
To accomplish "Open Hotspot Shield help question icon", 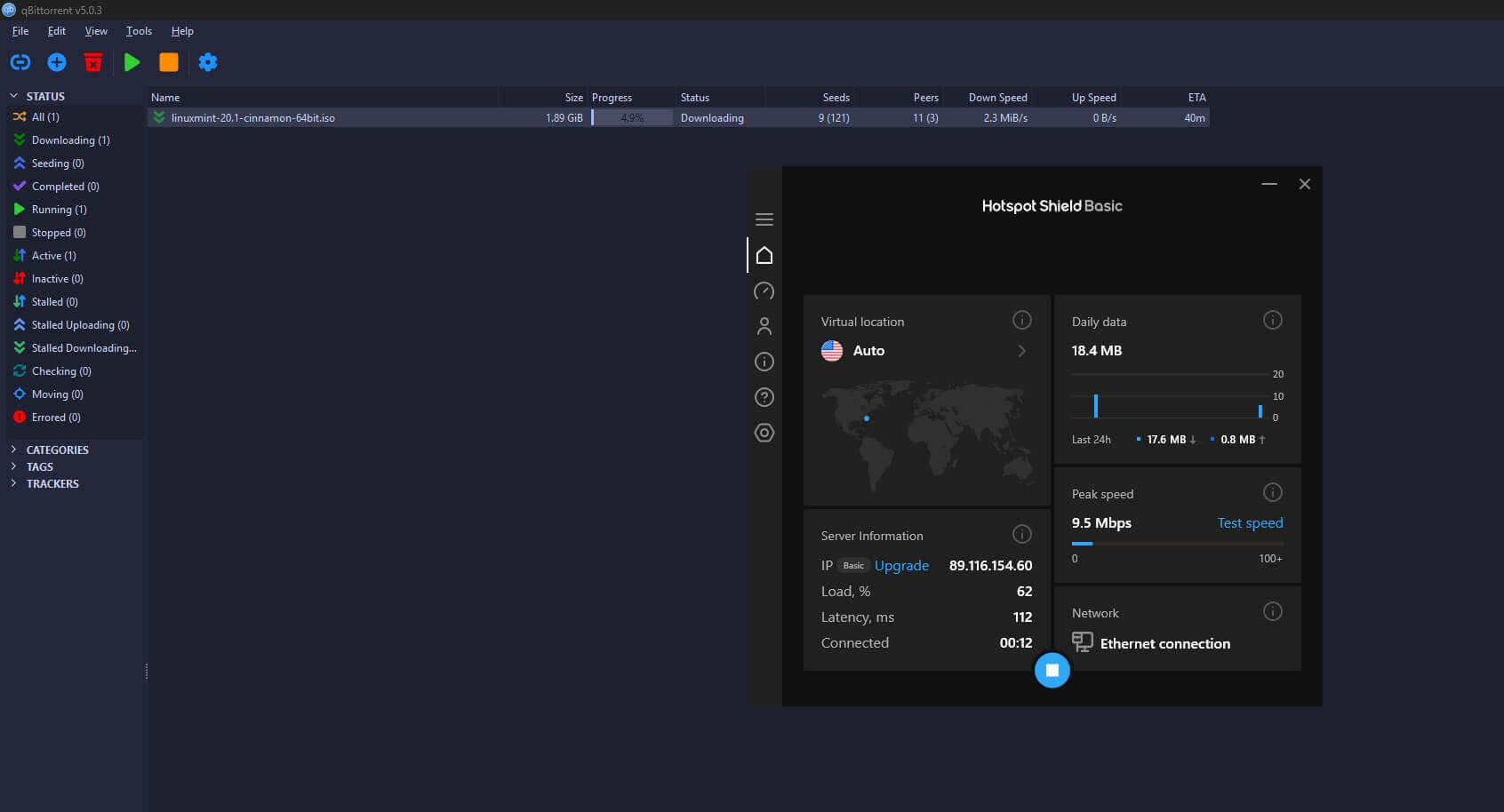I will coord(764,397).
